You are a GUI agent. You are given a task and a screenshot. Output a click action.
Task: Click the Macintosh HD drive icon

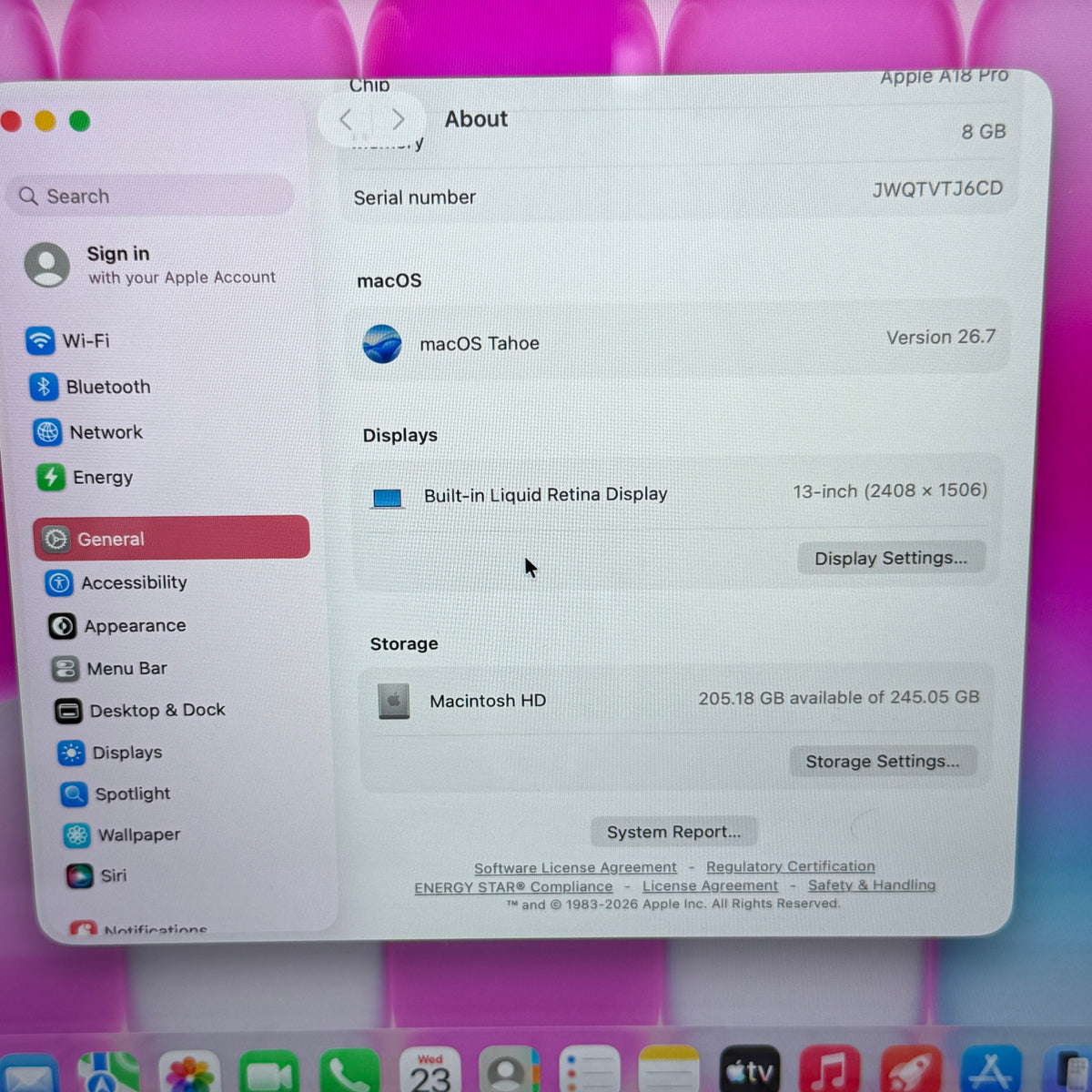pyautogui.click(x=393, y=701)
